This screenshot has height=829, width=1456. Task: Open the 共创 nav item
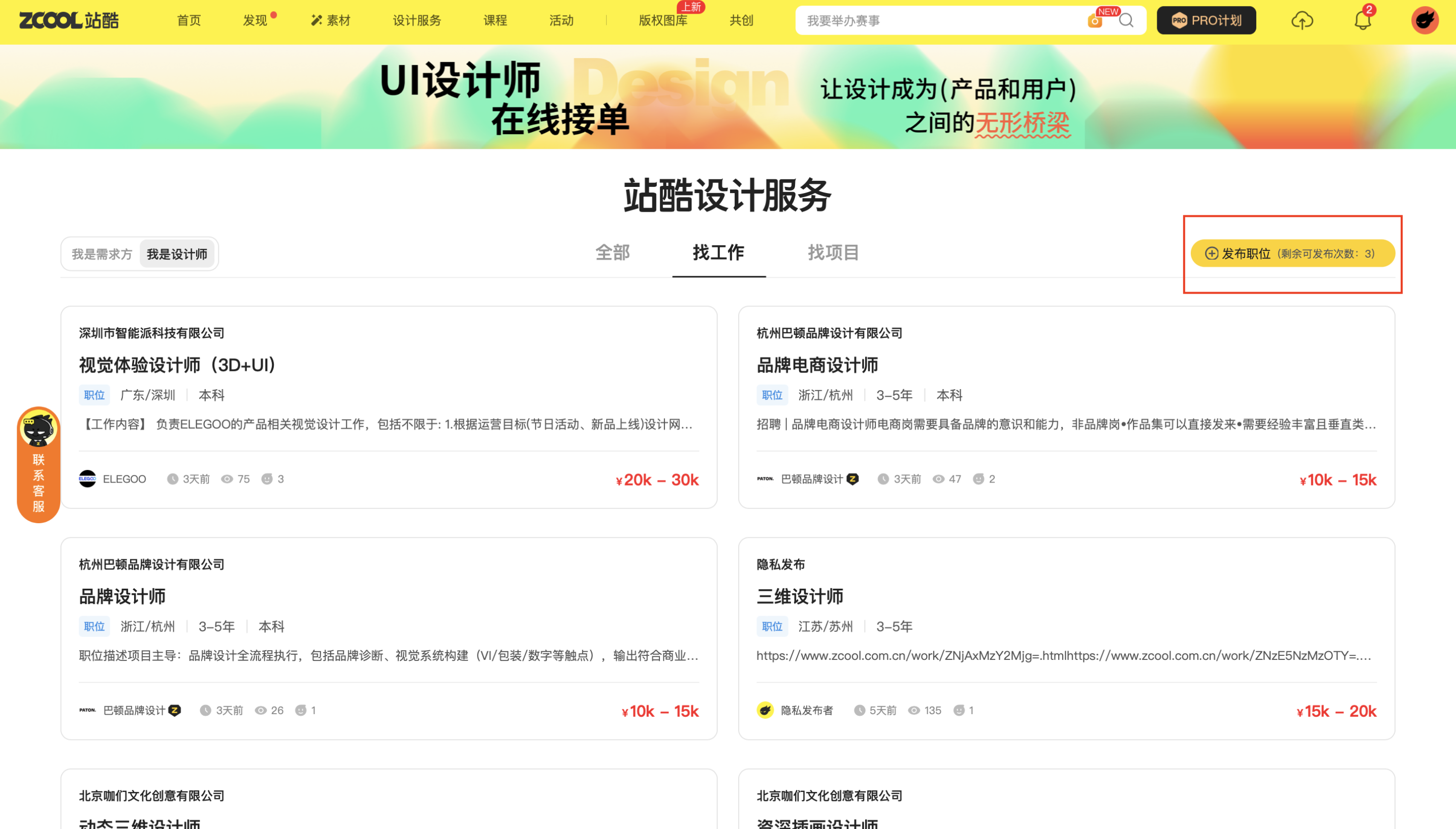741,20
